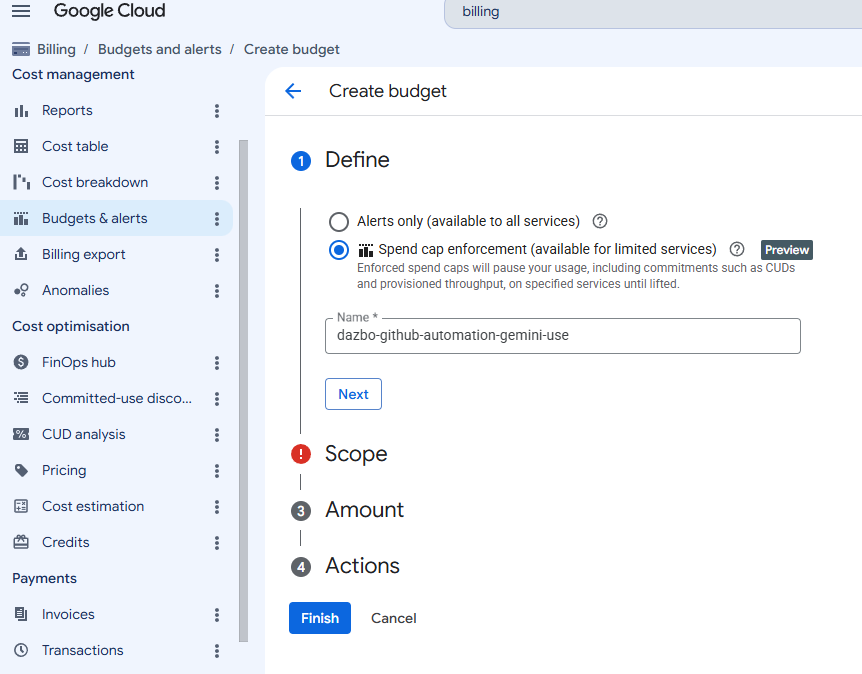Open more options for FinOps hub
862x674 pixels.
coord(217,363)
